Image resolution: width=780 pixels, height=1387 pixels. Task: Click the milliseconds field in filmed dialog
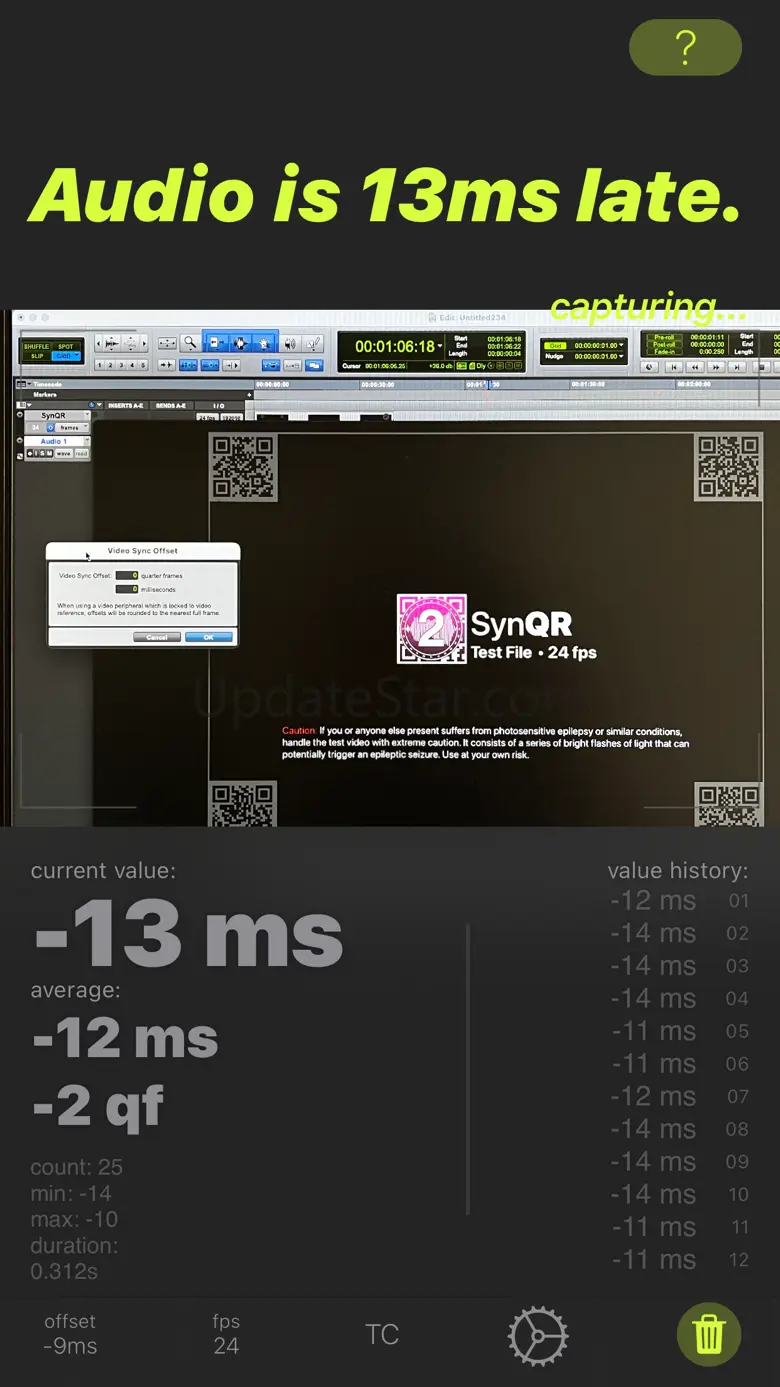pos(127,589)
